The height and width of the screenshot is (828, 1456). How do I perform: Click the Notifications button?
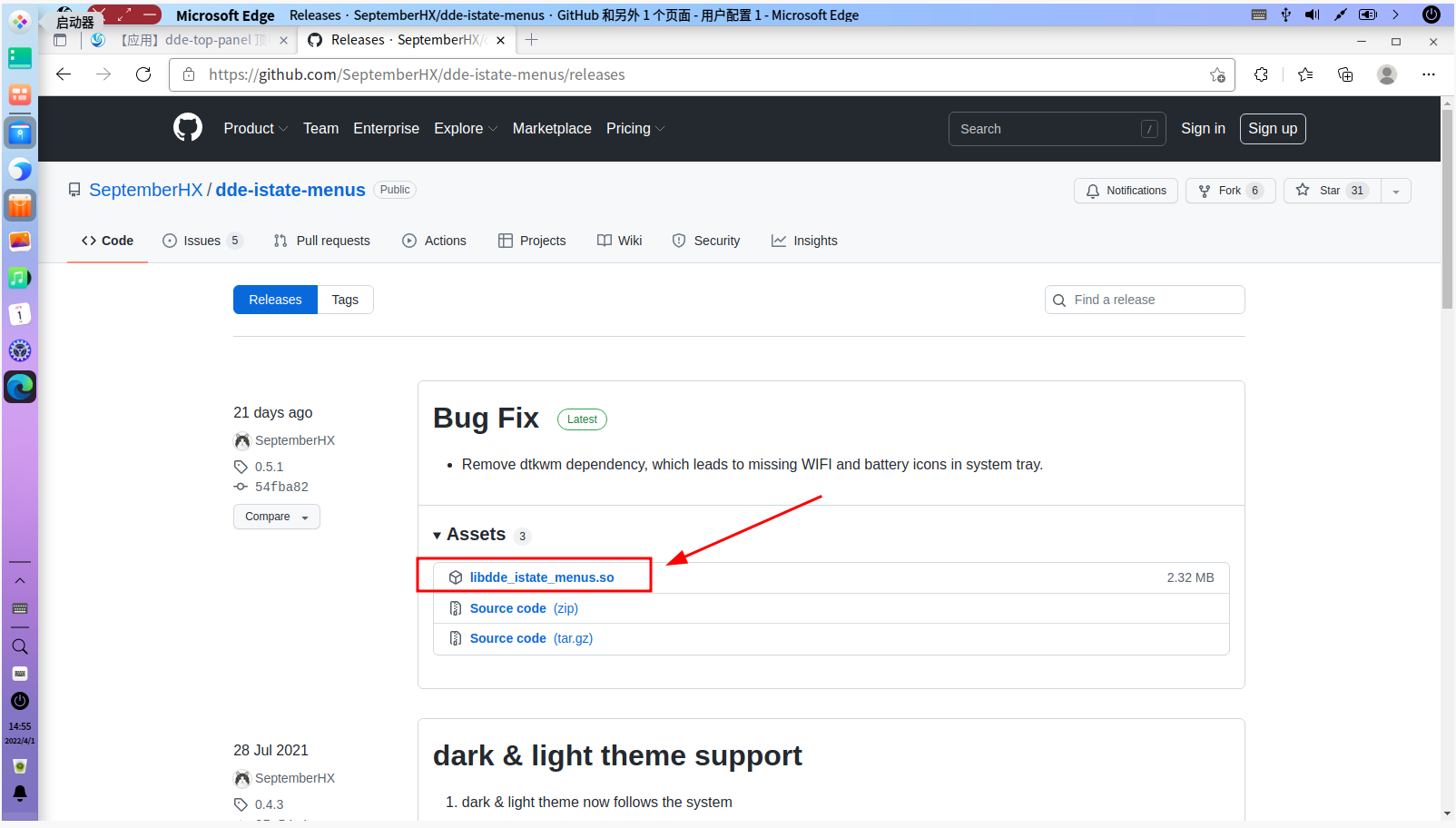[x=1126, y=191]
